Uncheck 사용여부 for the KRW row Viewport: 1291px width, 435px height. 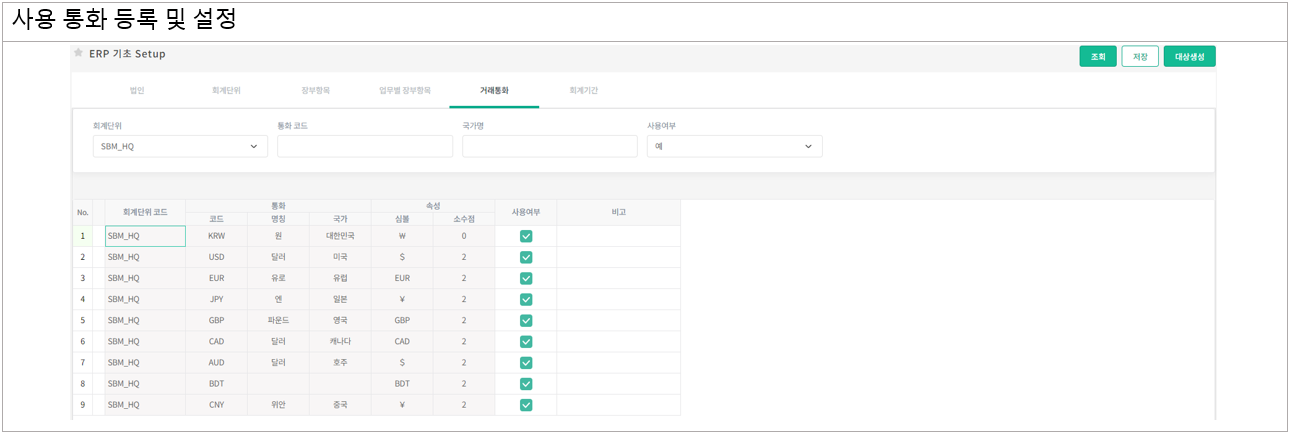[x=526, y=236]
